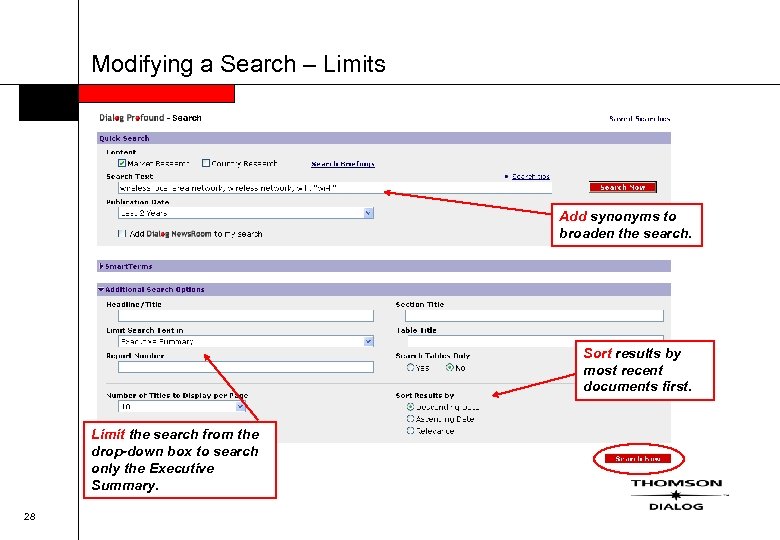Click the Report Number input field
Image resolution: width=780 pixels, height=540 pixels.
pyautogui.click(x=246, y=367)
